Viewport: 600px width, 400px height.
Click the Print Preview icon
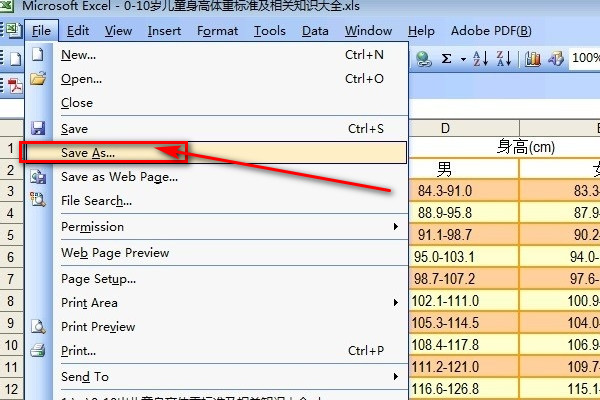[38, 327]
